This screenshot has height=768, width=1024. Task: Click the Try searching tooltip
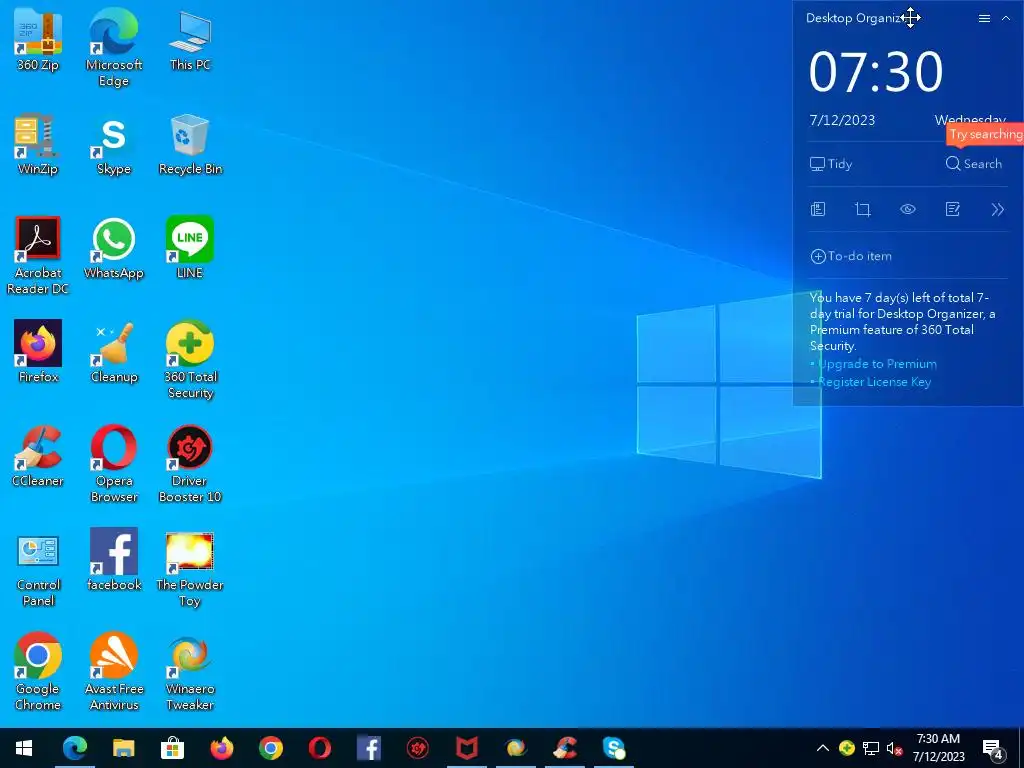pos(985,135)
